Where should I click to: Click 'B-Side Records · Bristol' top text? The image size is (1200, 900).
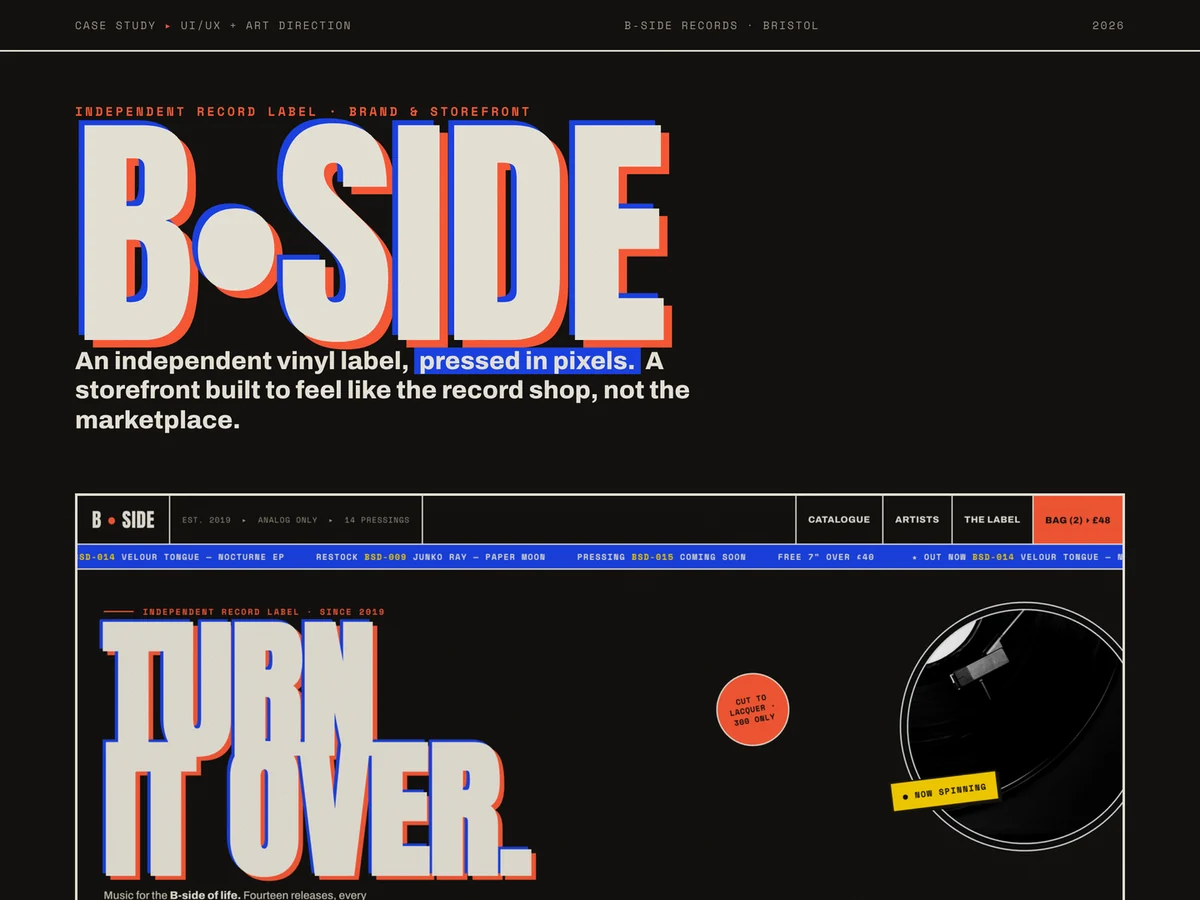(x=721, y=25)
